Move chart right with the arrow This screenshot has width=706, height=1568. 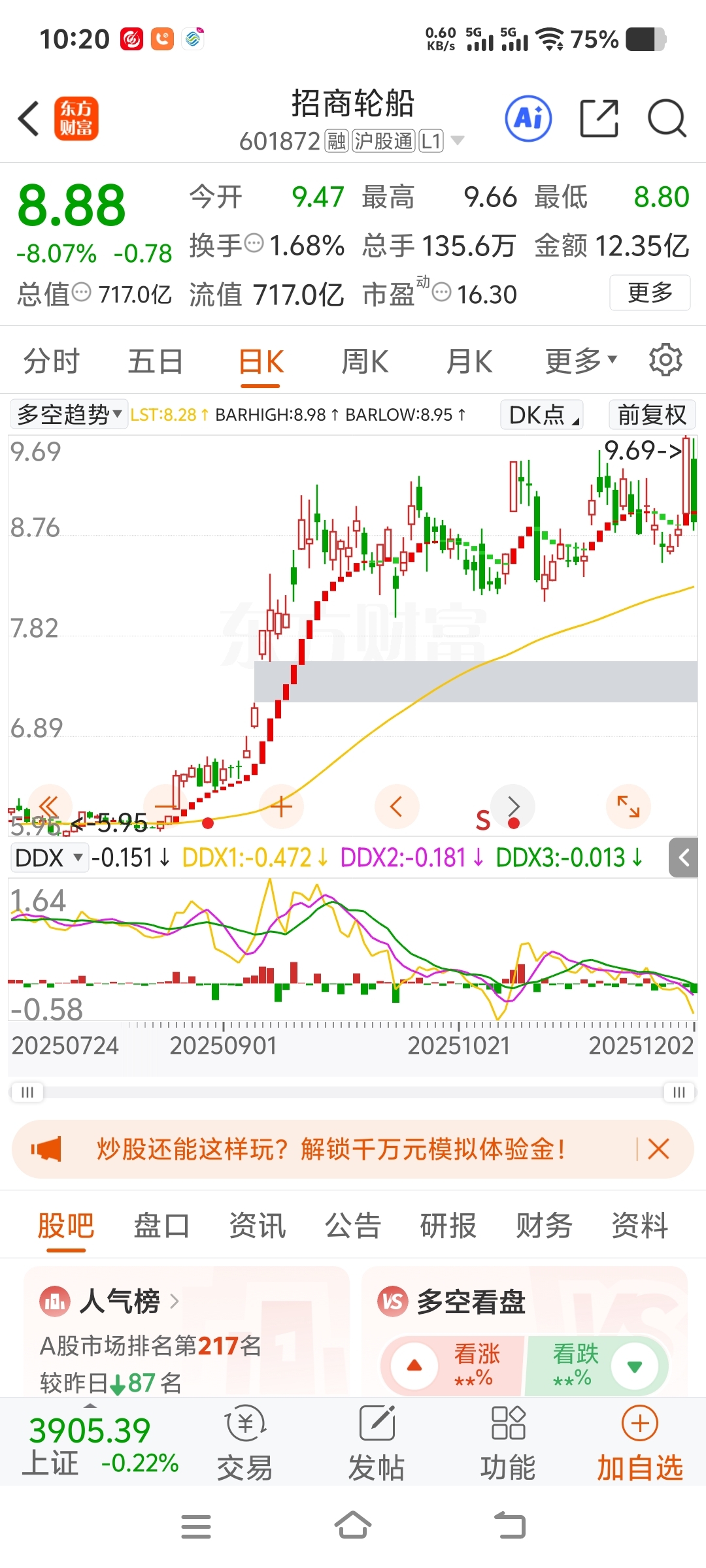513,806
